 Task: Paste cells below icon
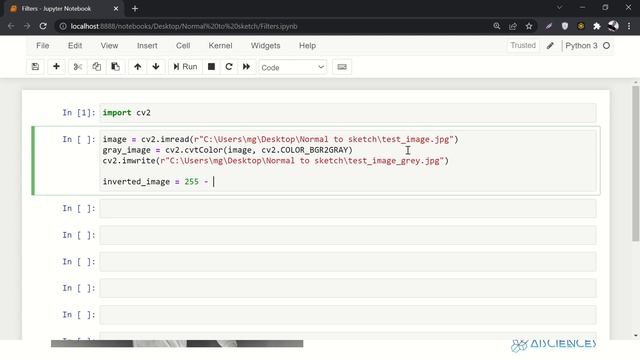(116, 67)
